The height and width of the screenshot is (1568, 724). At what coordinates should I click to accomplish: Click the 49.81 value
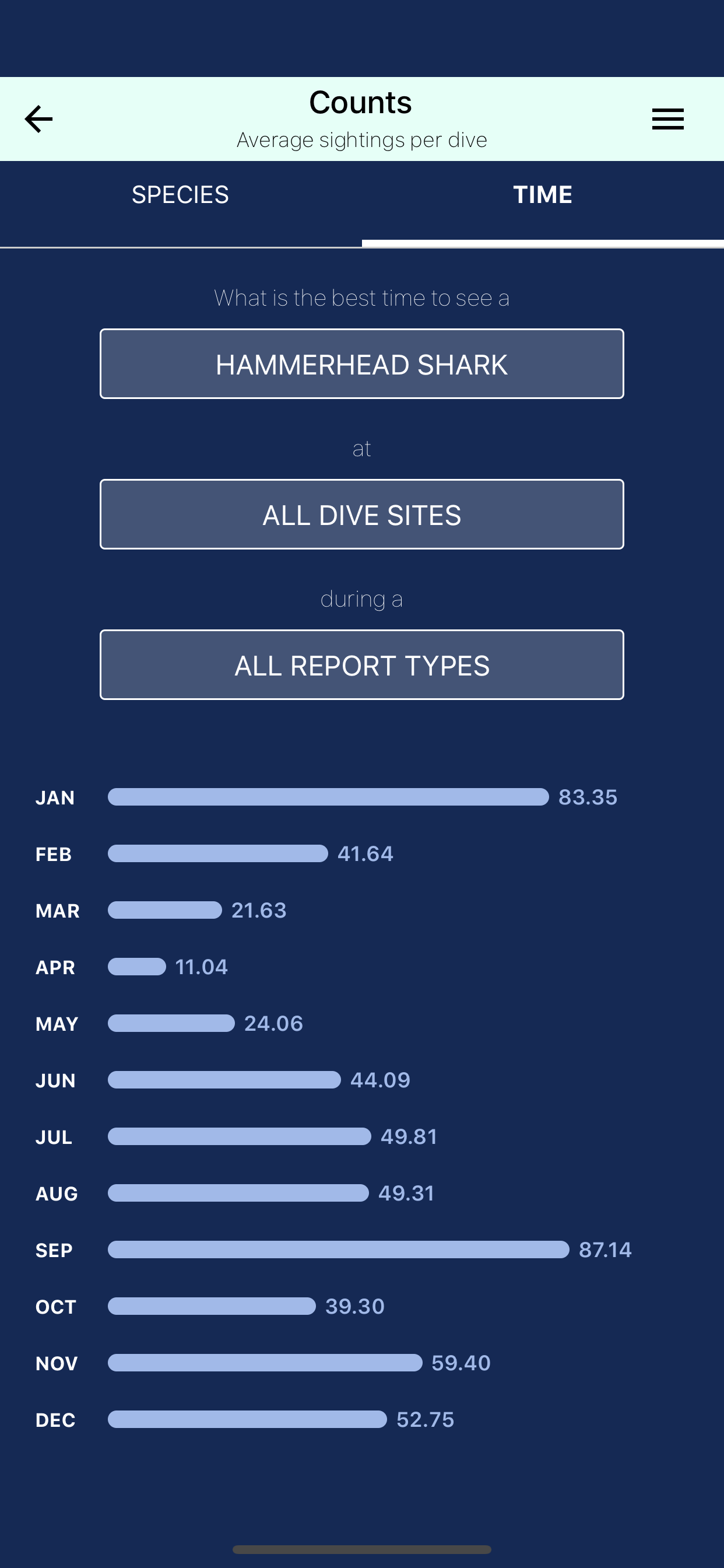tap(409, 1136)
